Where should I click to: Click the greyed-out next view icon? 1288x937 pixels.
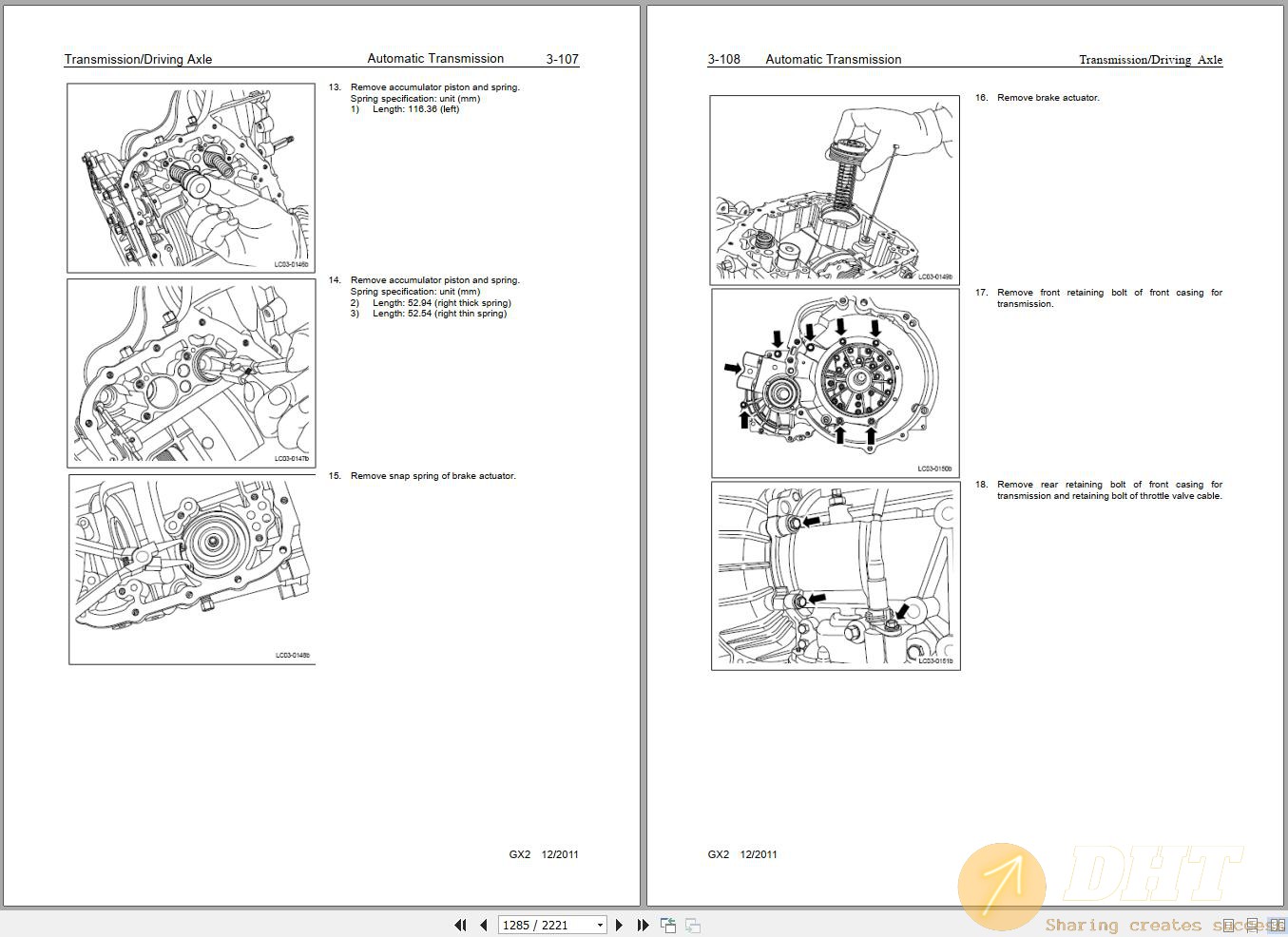coord(693,925)
